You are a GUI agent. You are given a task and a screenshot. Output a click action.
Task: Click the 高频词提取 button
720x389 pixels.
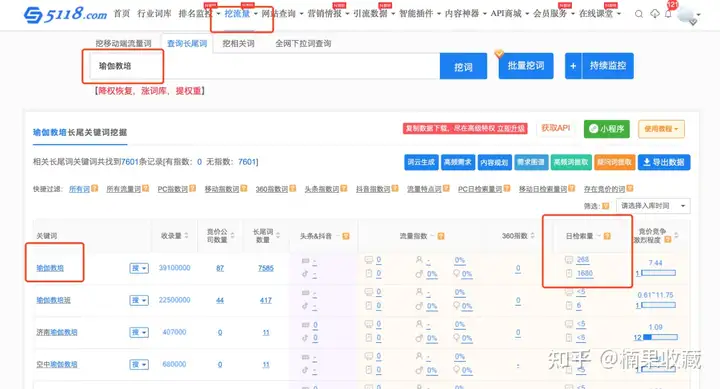pyautogui.click(x=571, y=162)
